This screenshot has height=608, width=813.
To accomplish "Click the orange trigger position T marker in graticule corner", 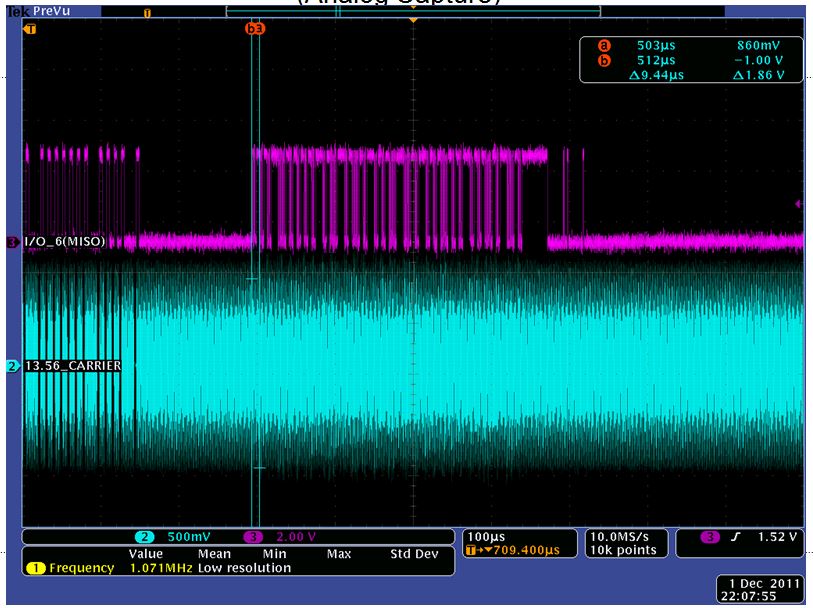I will (x=30, y=29).
